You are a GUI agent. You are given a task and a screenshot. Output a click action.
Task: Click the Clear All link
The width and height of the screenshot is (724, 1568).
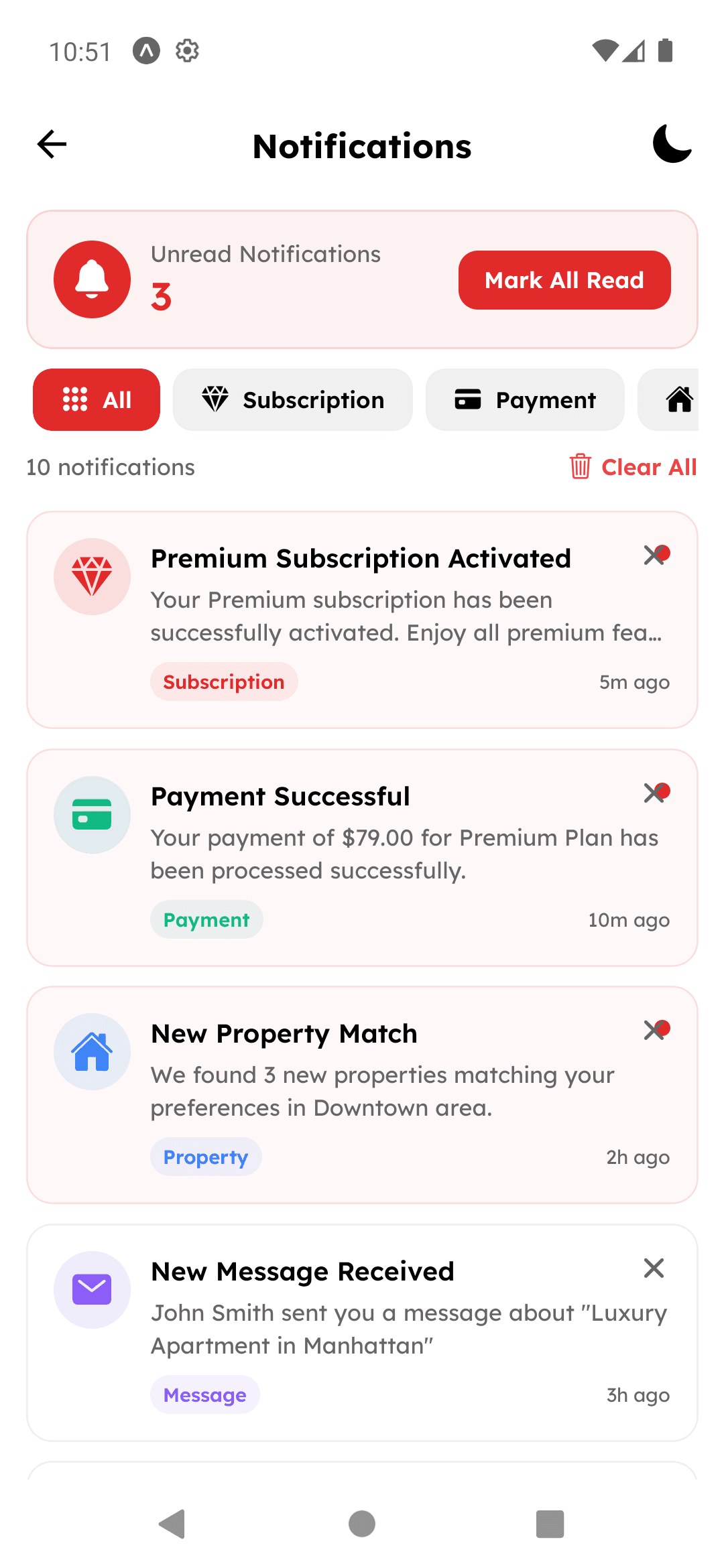point(648,467)
